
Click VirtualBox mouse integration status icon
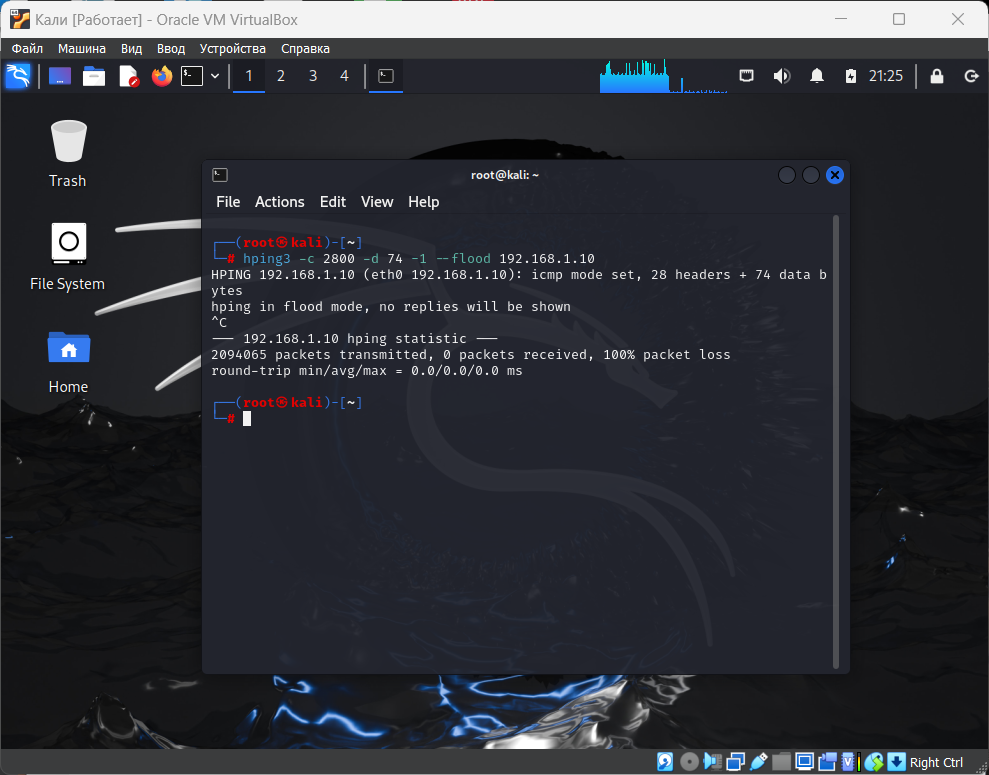coord(874,762)
